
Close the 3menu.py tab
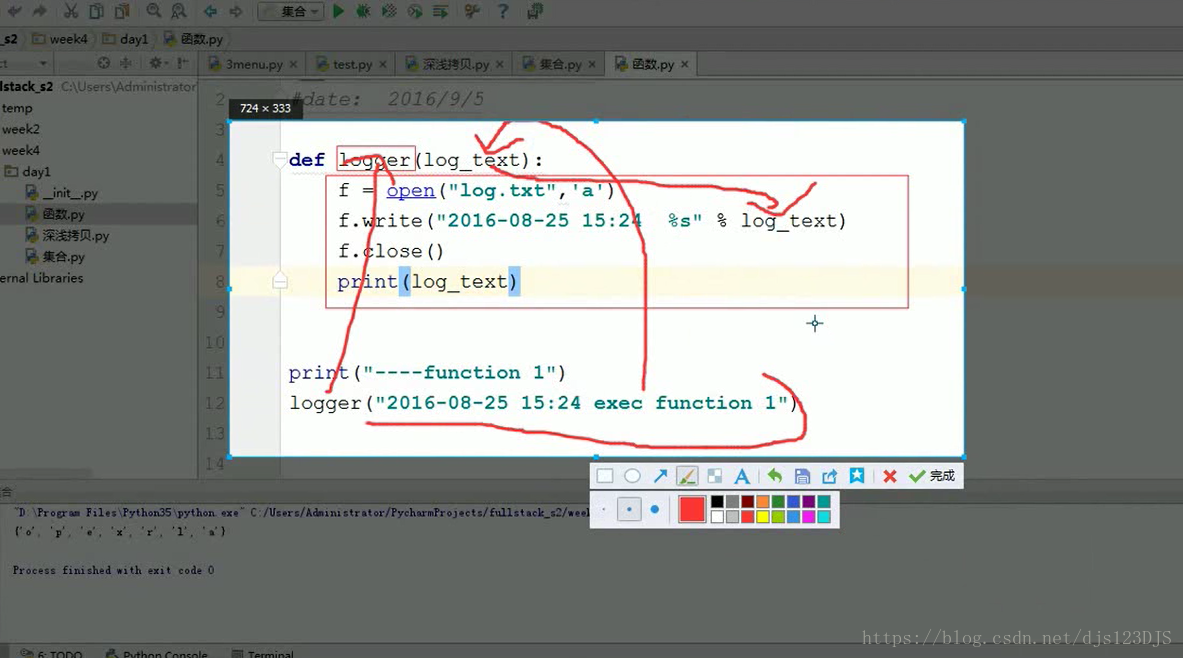[293, 64]
